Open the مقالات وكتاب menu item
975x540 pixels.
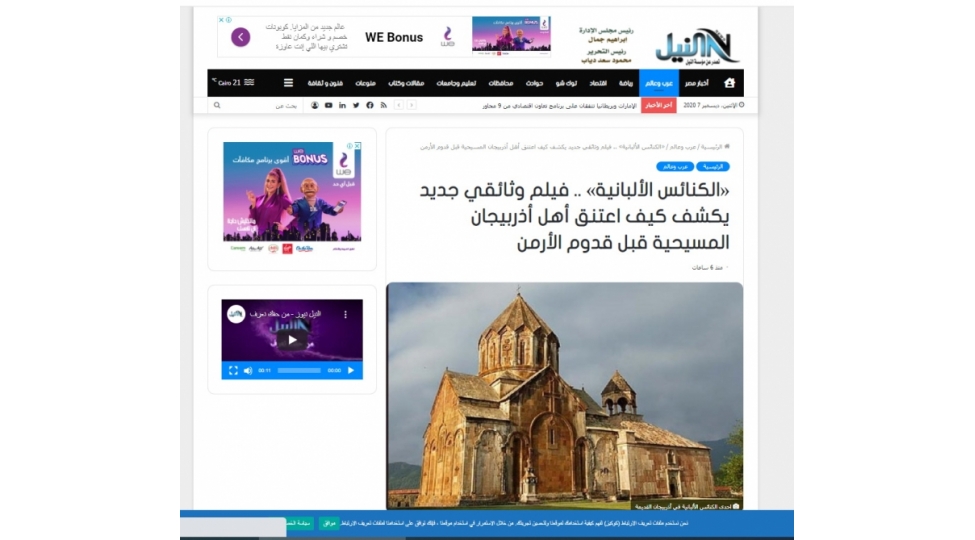tap(406, 83)
